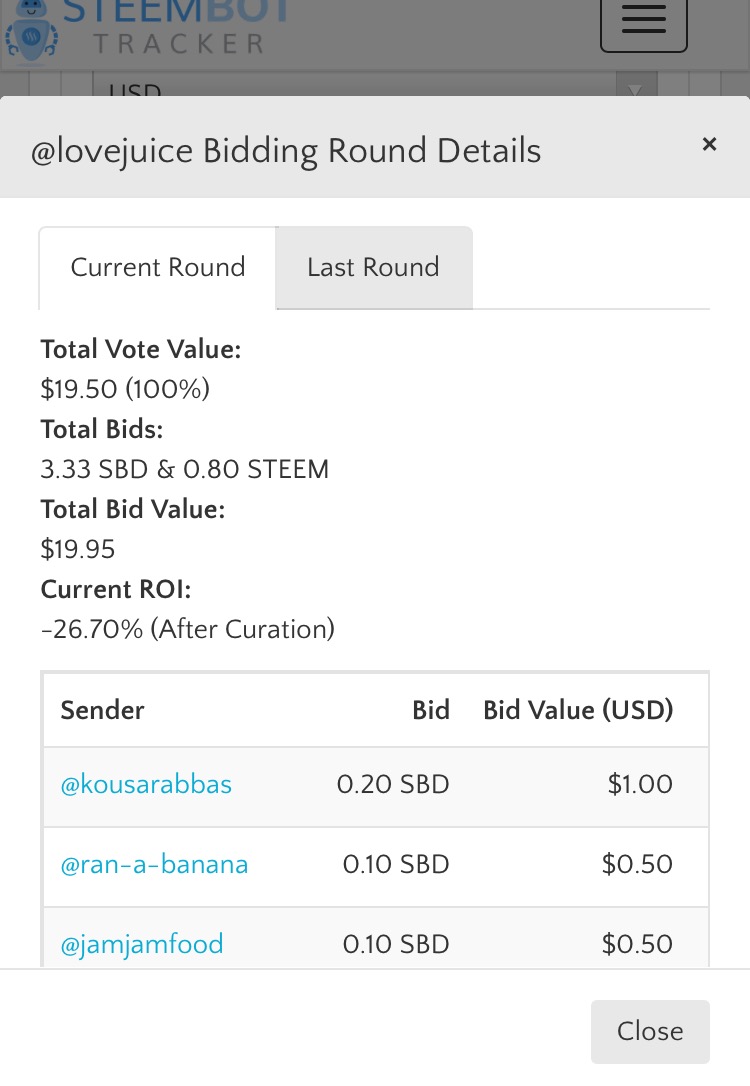Screen dimensions: 750x1086
Task: Select the 0.20 SBD bid cell
Action: pyautogui.click(x=393, y=784)
